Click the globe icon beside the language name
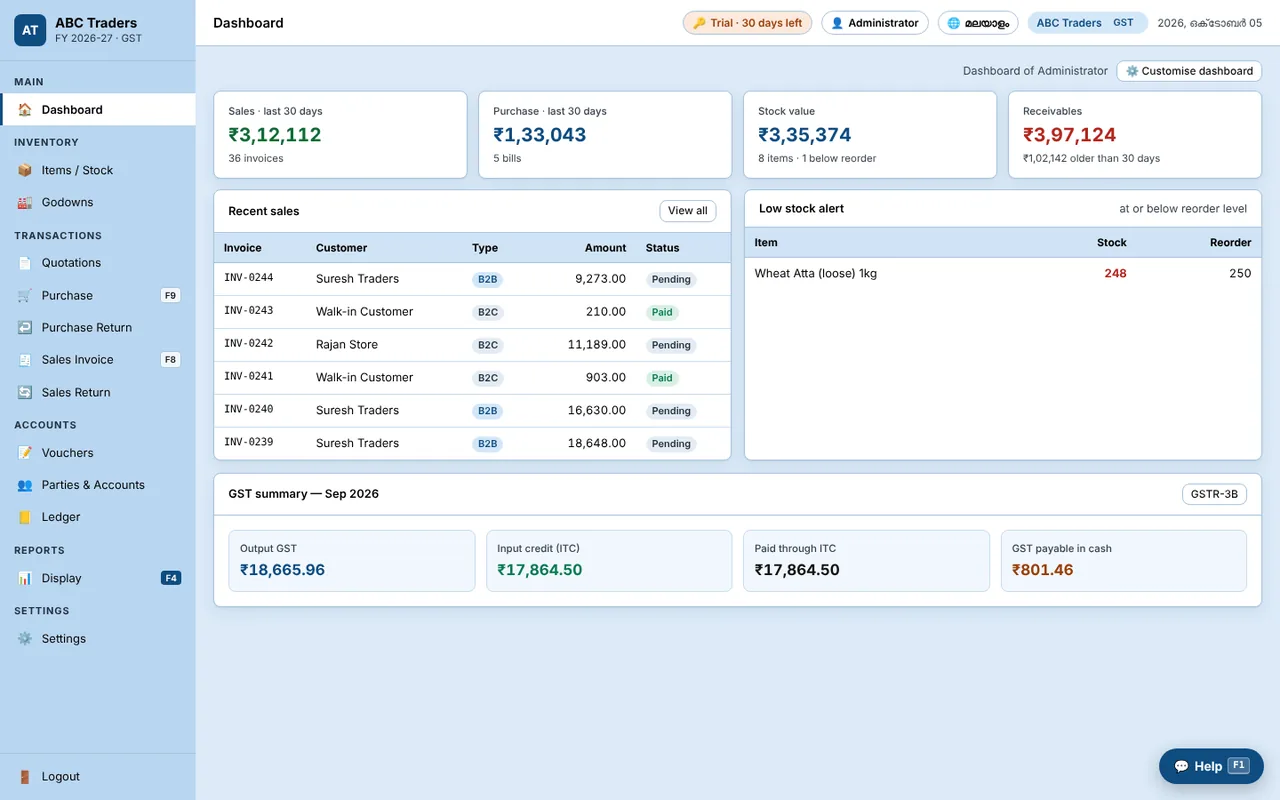 pos(954,23)
